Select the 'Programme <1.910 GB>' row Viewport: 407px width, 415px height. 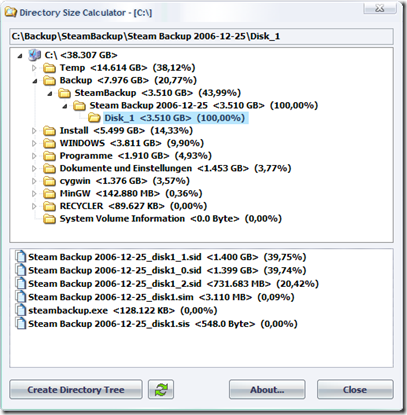click(136, 156)
